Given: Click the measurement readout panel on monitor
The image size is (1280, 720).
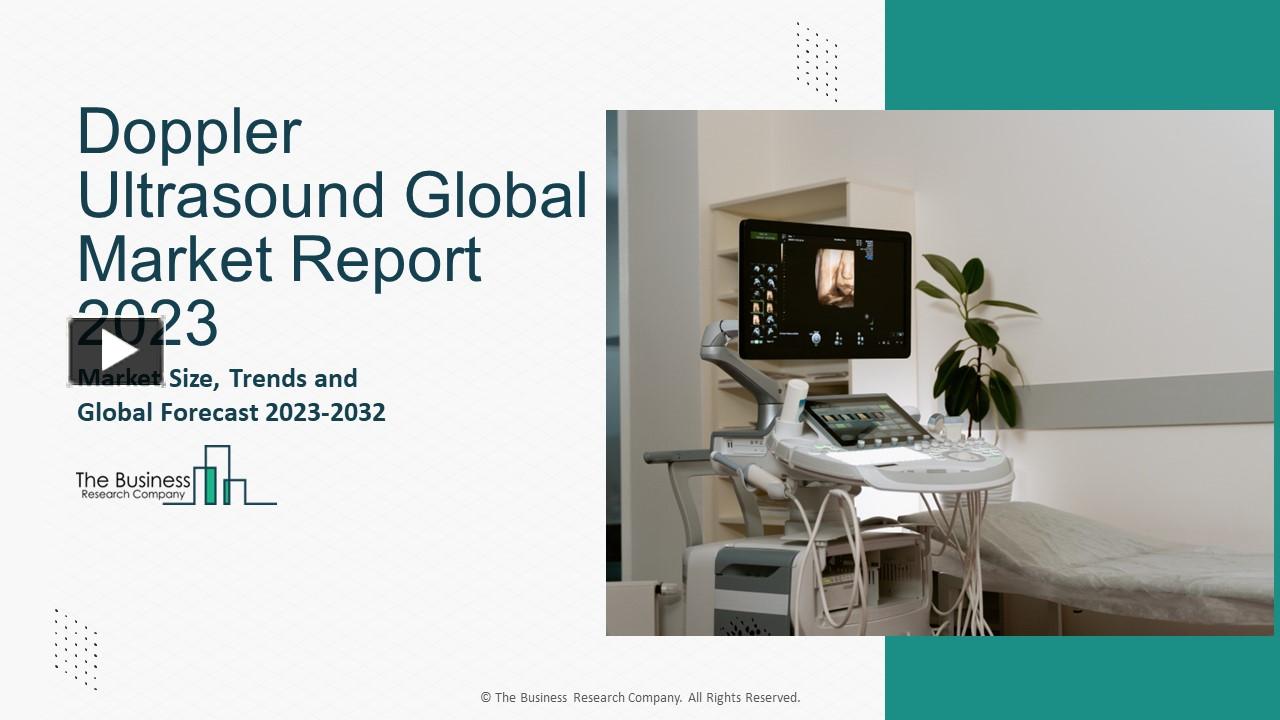Looking at the screenshot, I should tap(864, 249).
